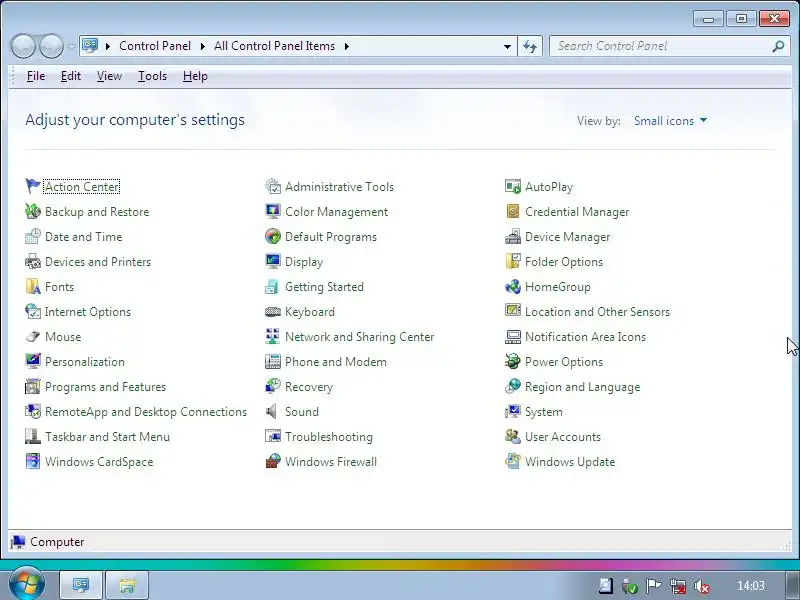Viewport: 800px width, 600px height.
Task: Open the Network and Sharing Center icon
Action: [273, 337]
